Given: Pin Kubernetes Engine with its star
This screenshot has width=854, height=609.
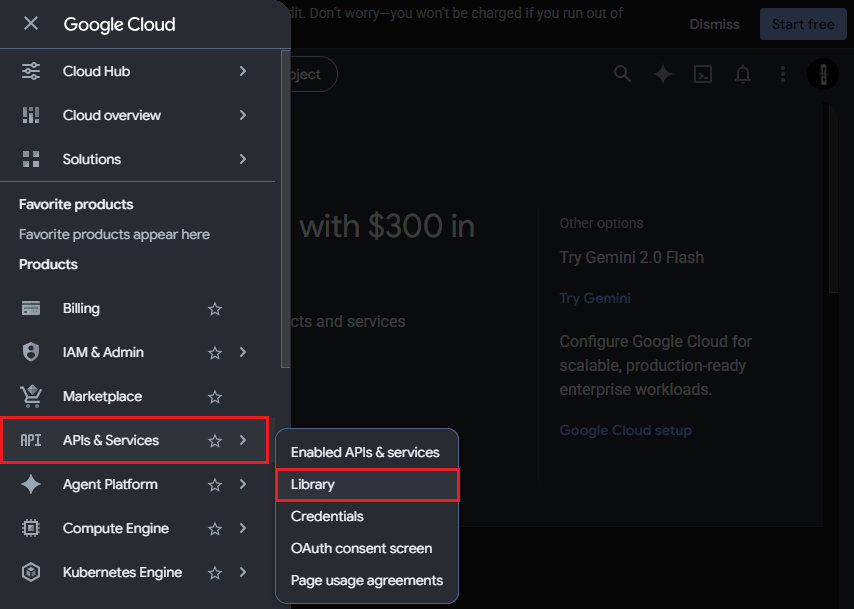Looking at the screenshot, I should tap(215, 573).
